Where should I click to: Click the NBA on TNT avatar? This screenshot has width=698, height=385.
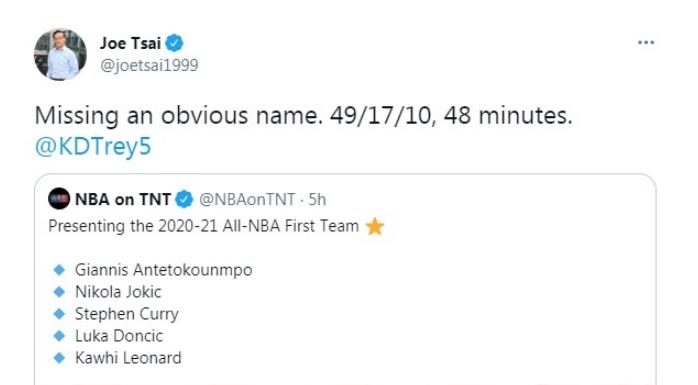coord(59,199)
